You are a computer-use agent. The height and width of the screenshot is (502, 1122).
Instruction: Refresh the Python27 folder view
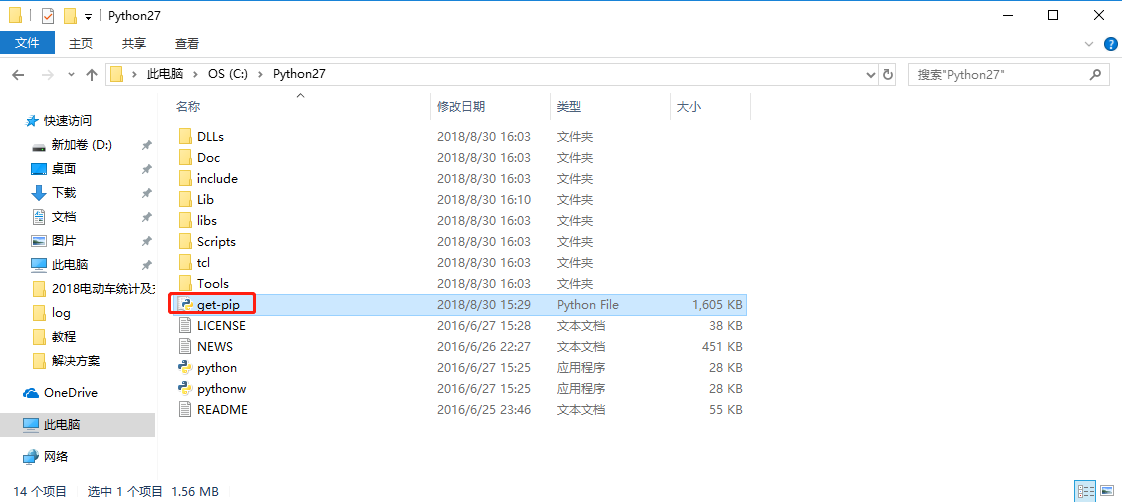pos(888,74)
